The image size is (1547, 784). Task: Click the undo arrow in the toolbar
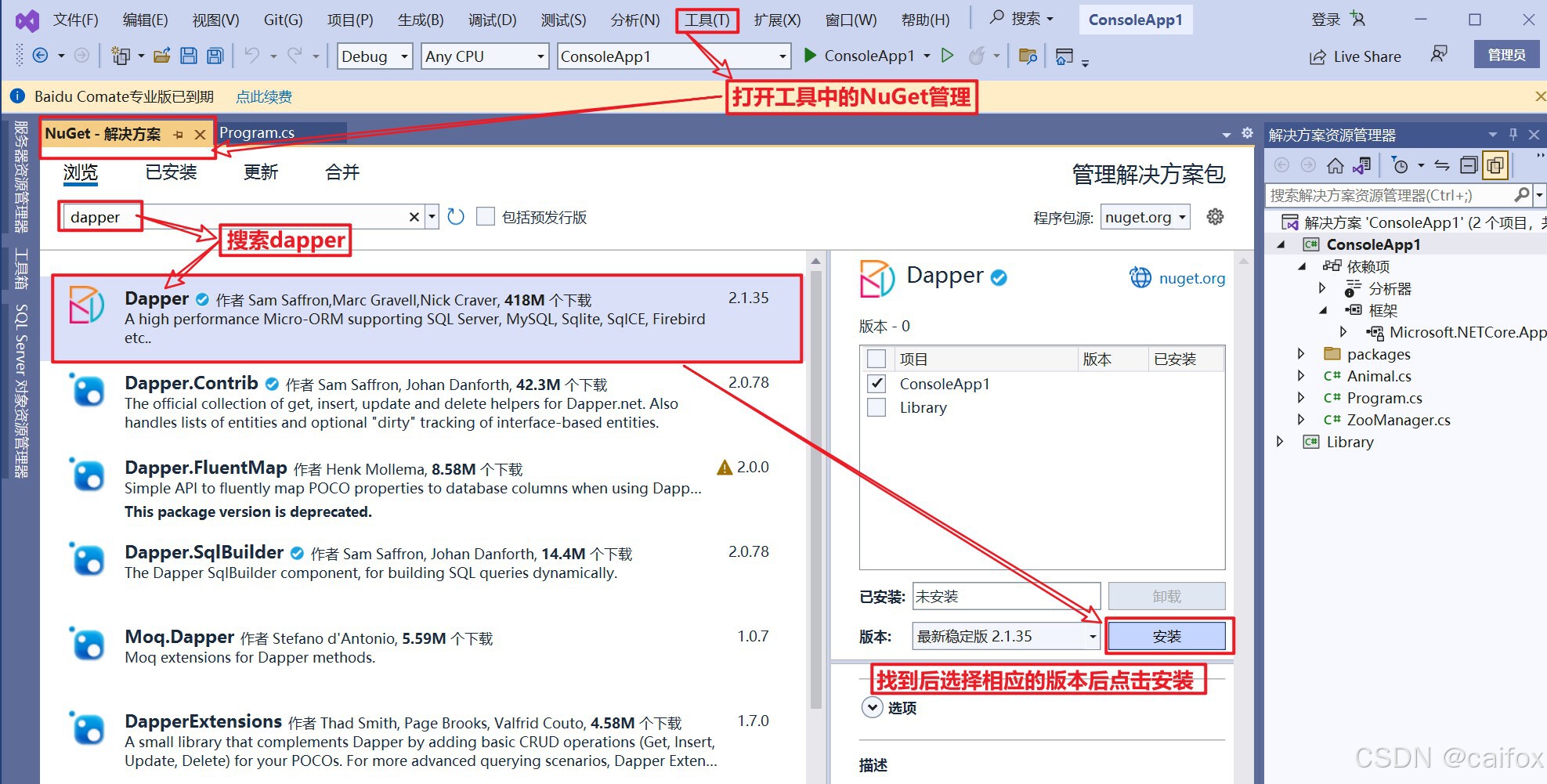click(x=251, y=56)
